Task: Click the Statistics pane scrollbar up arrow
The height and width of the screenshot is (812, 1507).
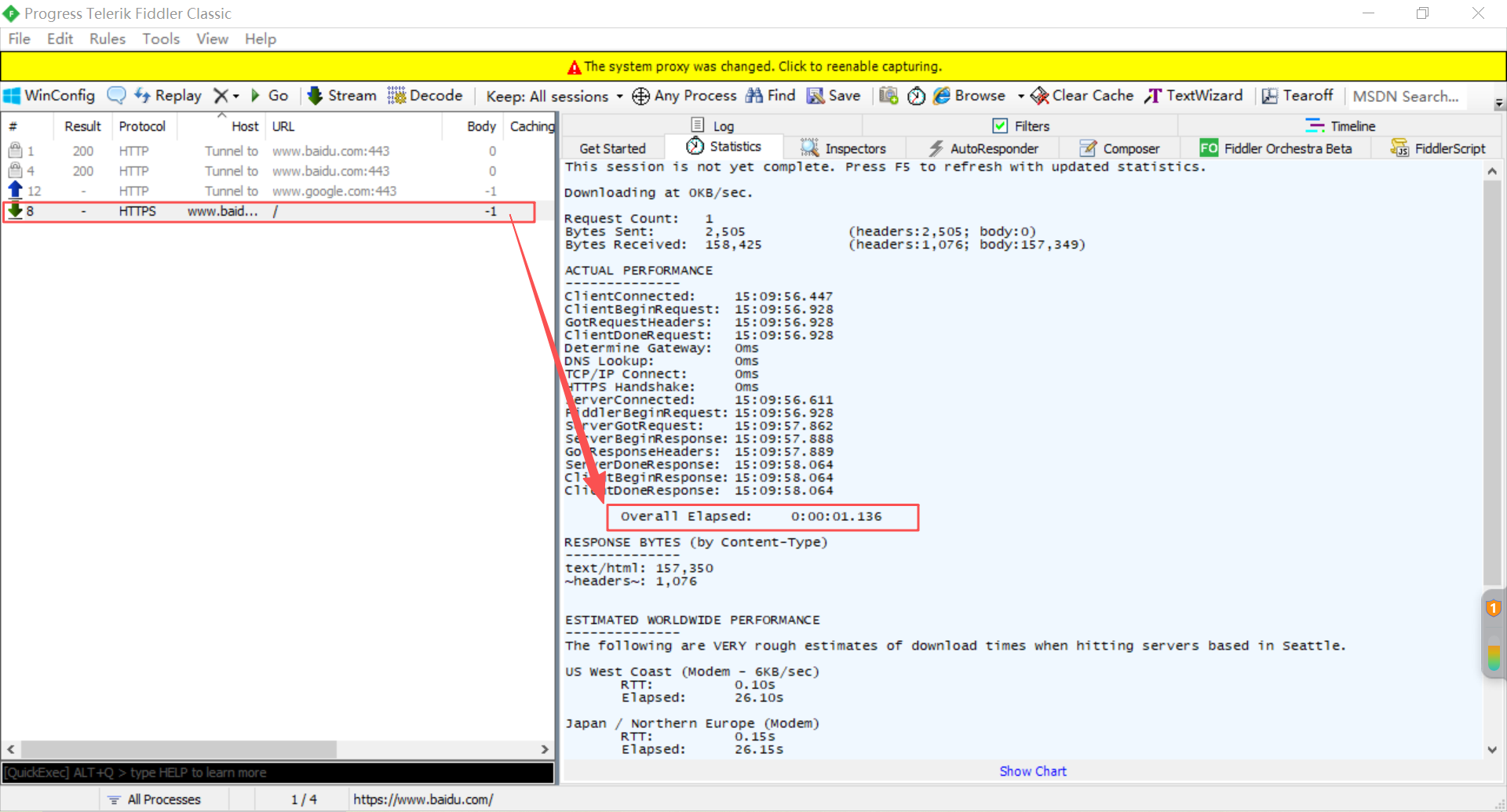Action: pos(1491,170)
